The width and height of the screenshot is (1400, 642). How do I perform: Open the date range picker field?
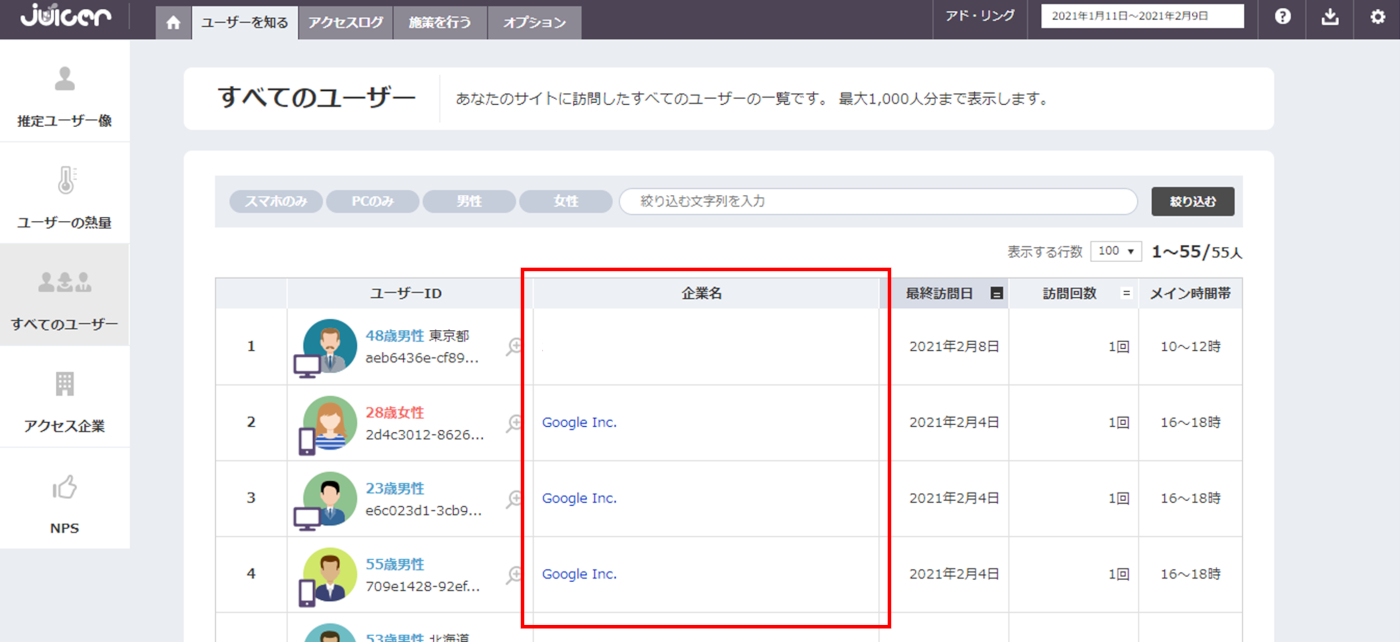1142,16
